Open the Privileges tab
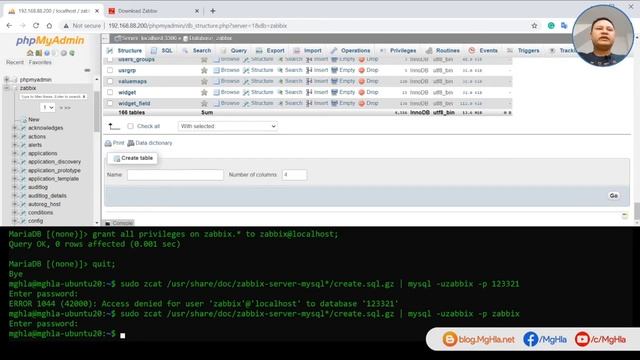Screen dimensions: 640x360 click(x=398, y=51)
